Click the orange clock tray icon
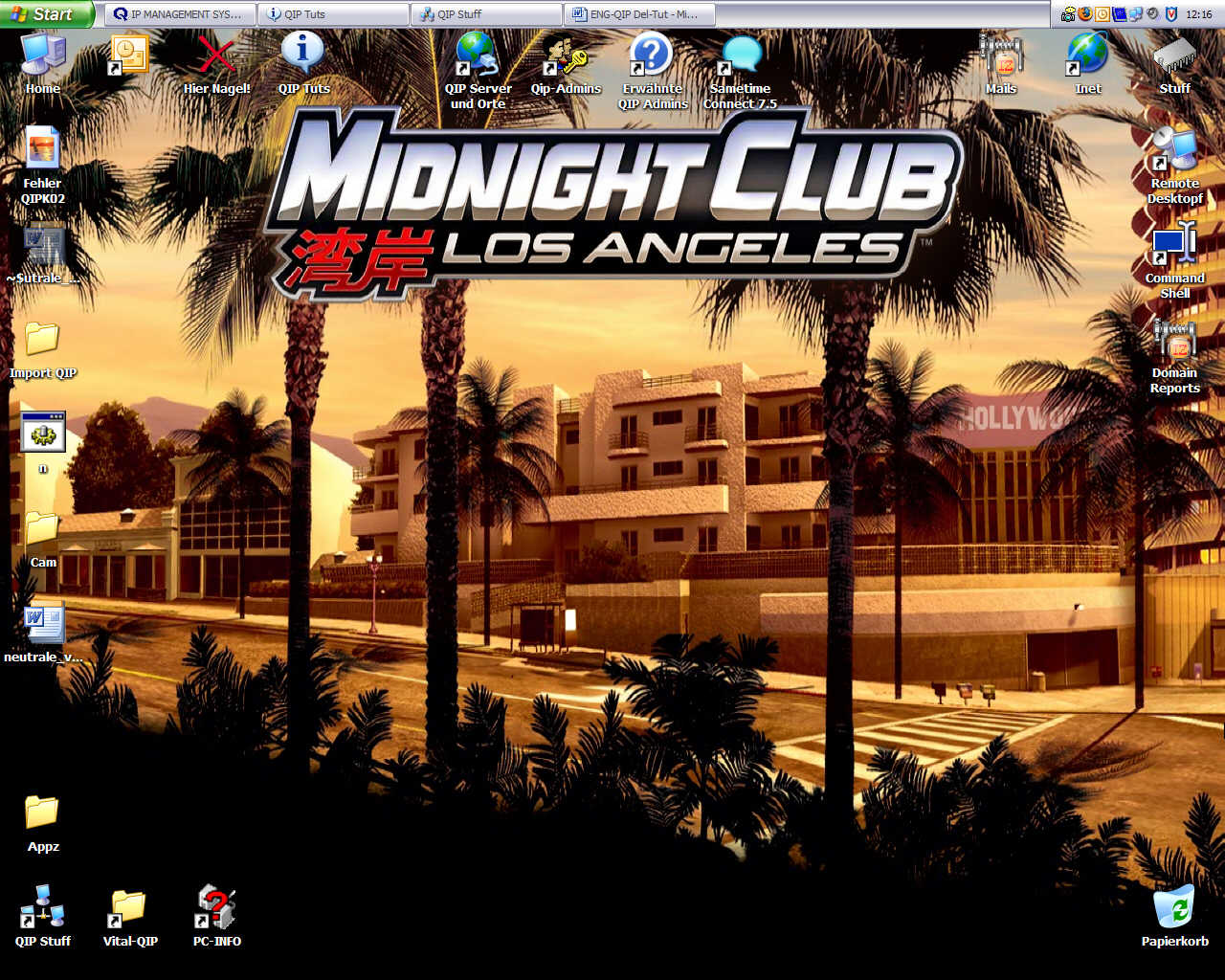The height and width of the screenshot is (980, 1225). [1102, 13]
